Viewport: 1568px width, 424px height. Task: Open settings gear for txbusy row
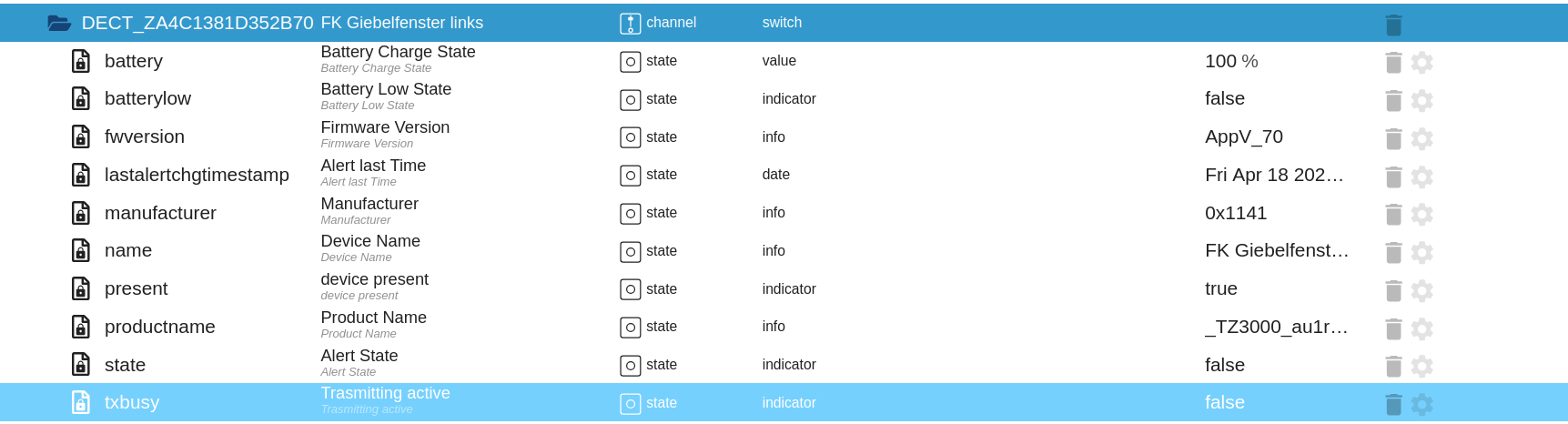(x=1421, y=404)
